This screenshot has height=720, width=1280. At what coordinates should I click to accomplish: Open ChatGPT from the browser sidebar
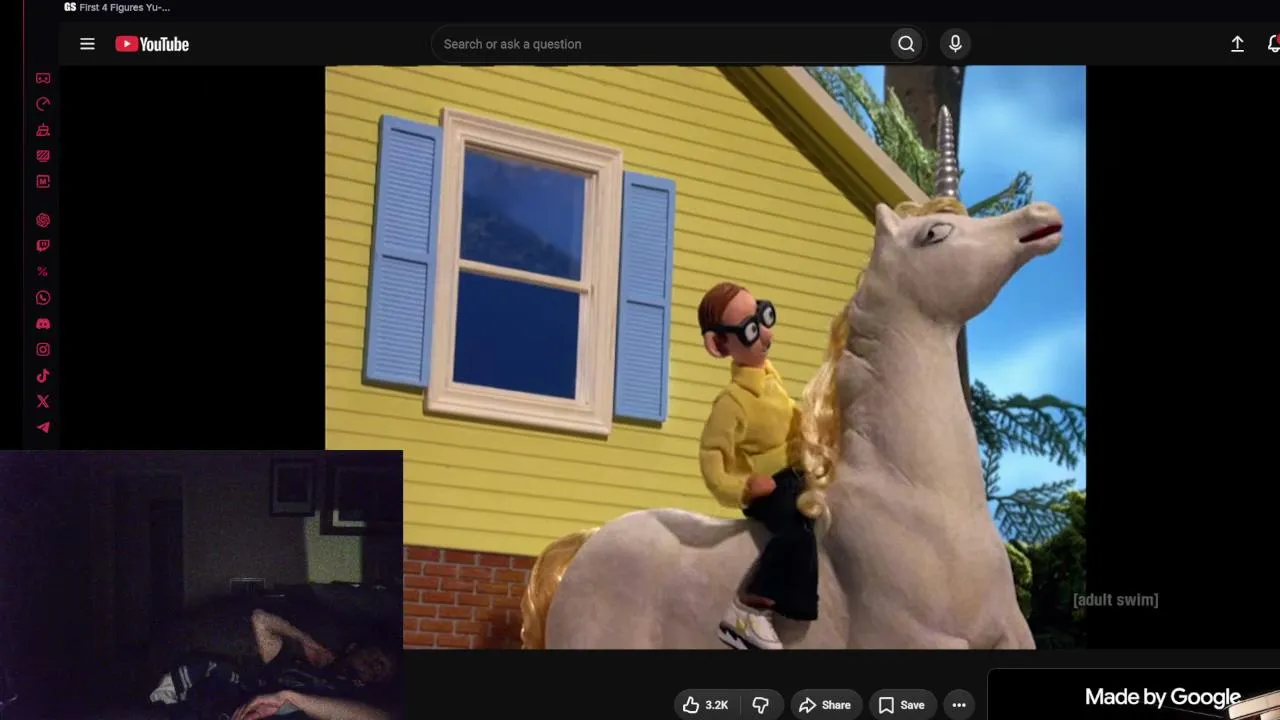click(x=43, y=220)
